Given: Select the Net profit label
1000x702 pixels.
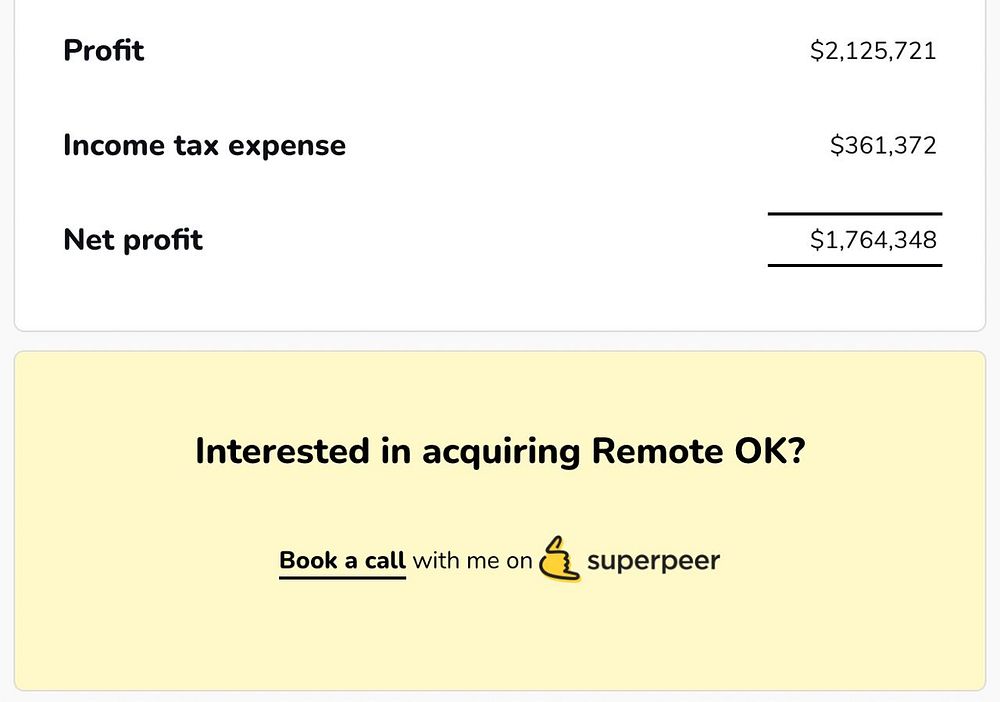Looking at the screenshot, I should pos(133,240).
